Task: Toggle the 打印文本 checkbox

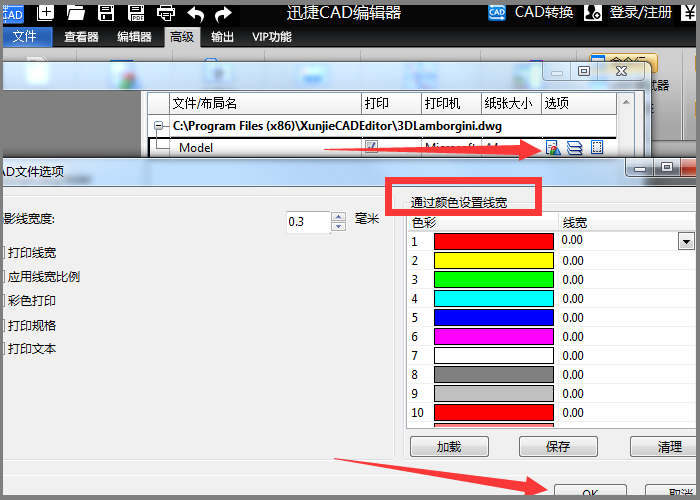Action: click(2, 349)
